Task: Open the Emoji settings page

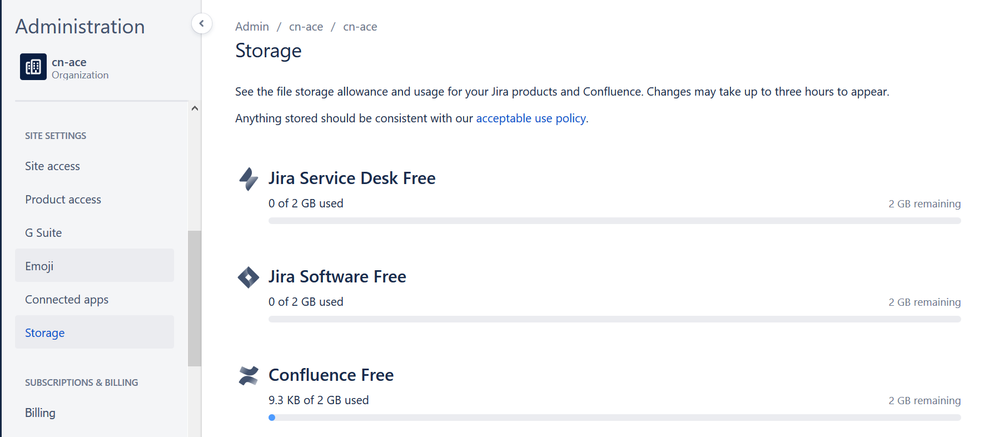Action: (94, 266)
